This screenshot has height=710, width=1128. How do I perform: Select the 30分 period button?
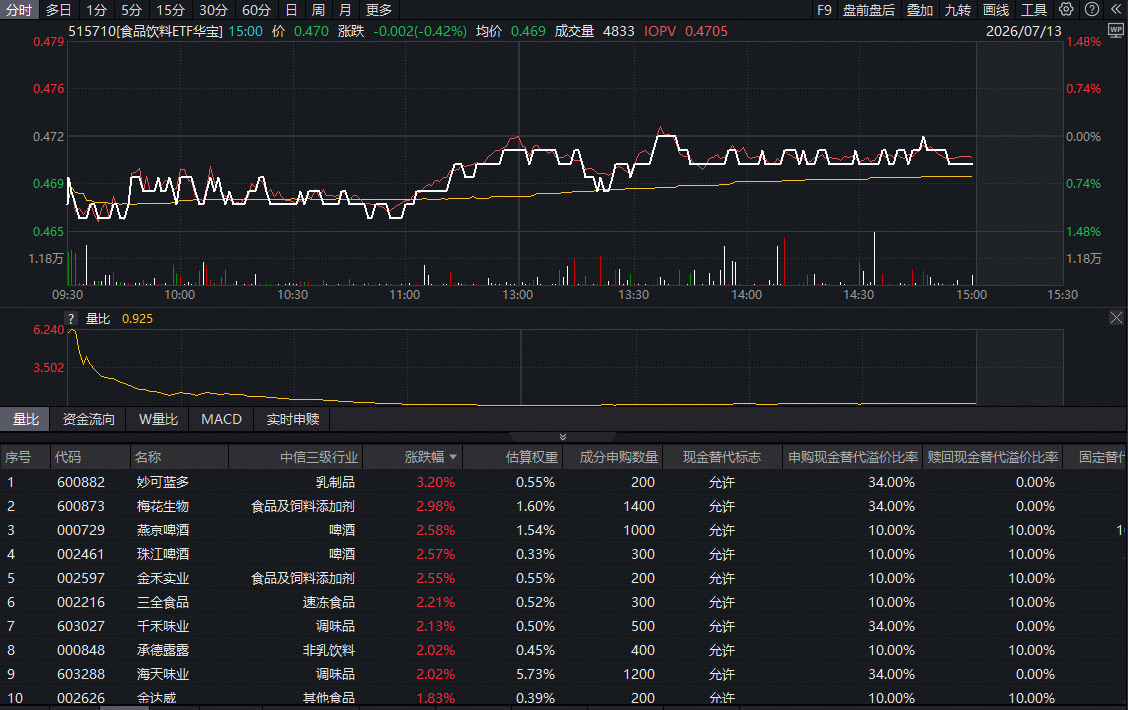214,10
